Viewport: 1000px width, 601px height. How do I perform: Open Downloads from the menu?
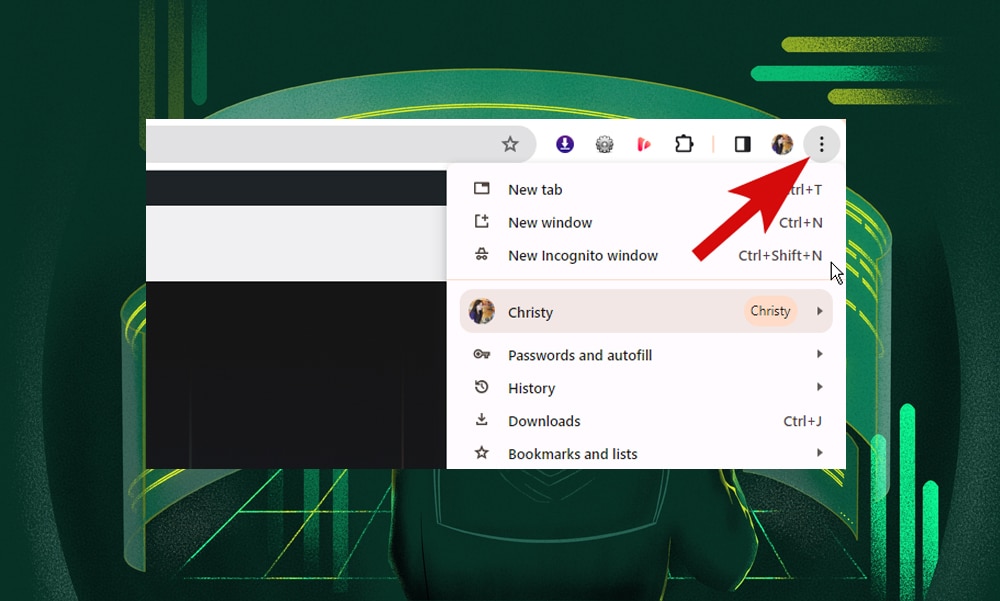pos(544,421)
